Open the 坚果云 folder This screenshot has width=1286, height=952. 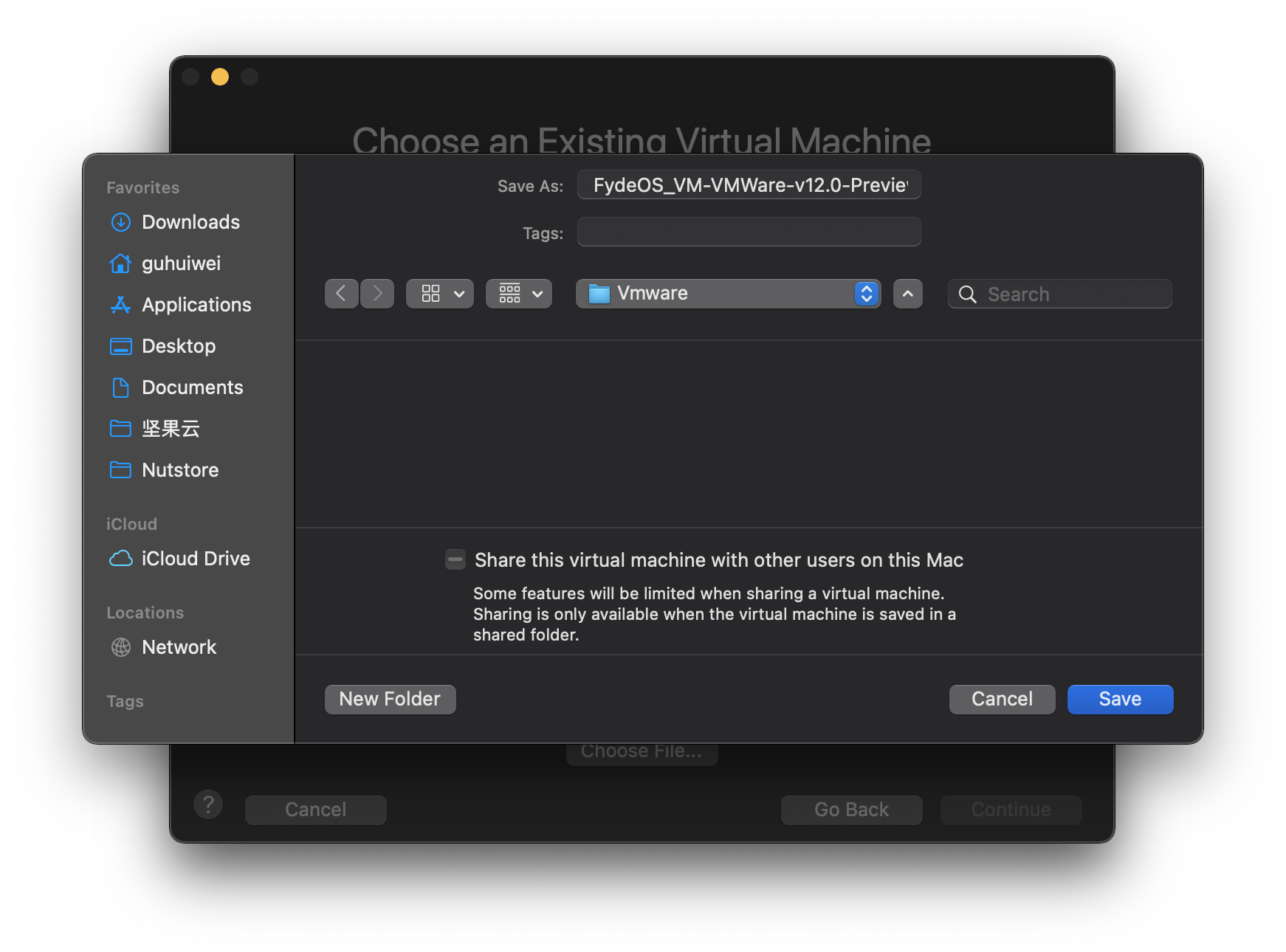click(171, 429)
